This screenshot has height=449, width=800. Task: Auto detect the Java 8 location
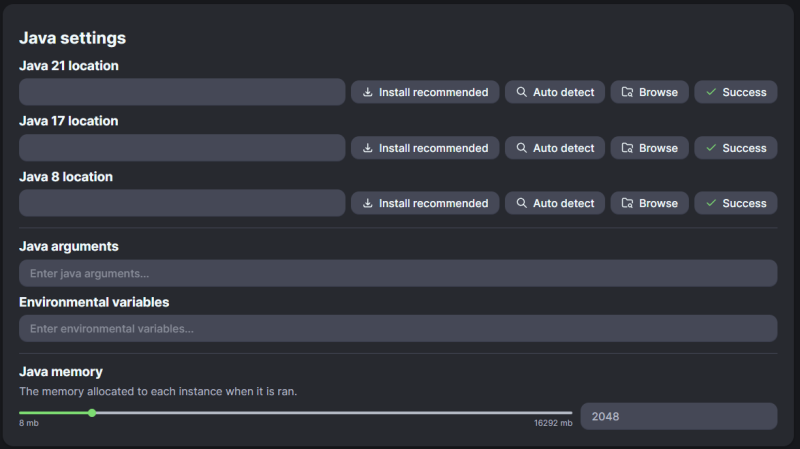[554, 203]
